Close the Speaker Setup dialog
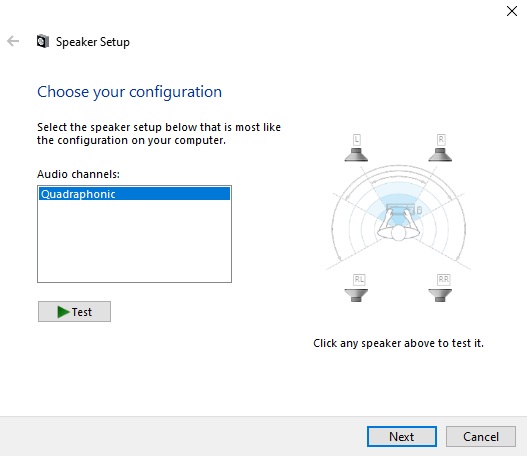The height and width of the screenshot is (456, 527). (512, 11)
